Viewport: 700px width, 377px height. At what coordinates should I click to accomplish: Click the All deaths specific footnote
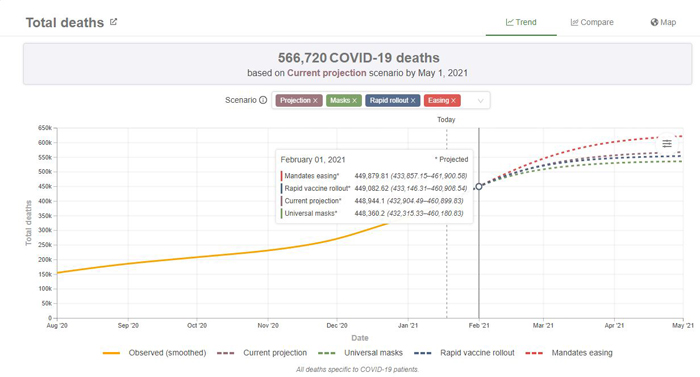(x=357, y=369)
